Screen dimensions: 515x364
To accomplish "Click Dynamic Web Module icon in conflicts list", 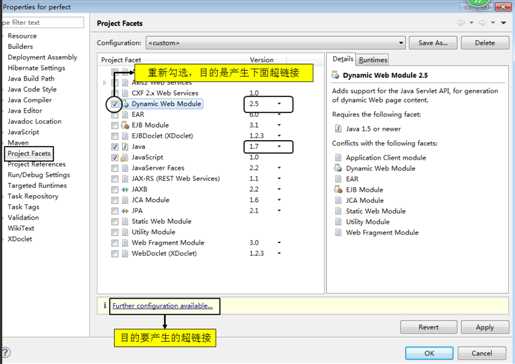I will [x=338, y=168].
